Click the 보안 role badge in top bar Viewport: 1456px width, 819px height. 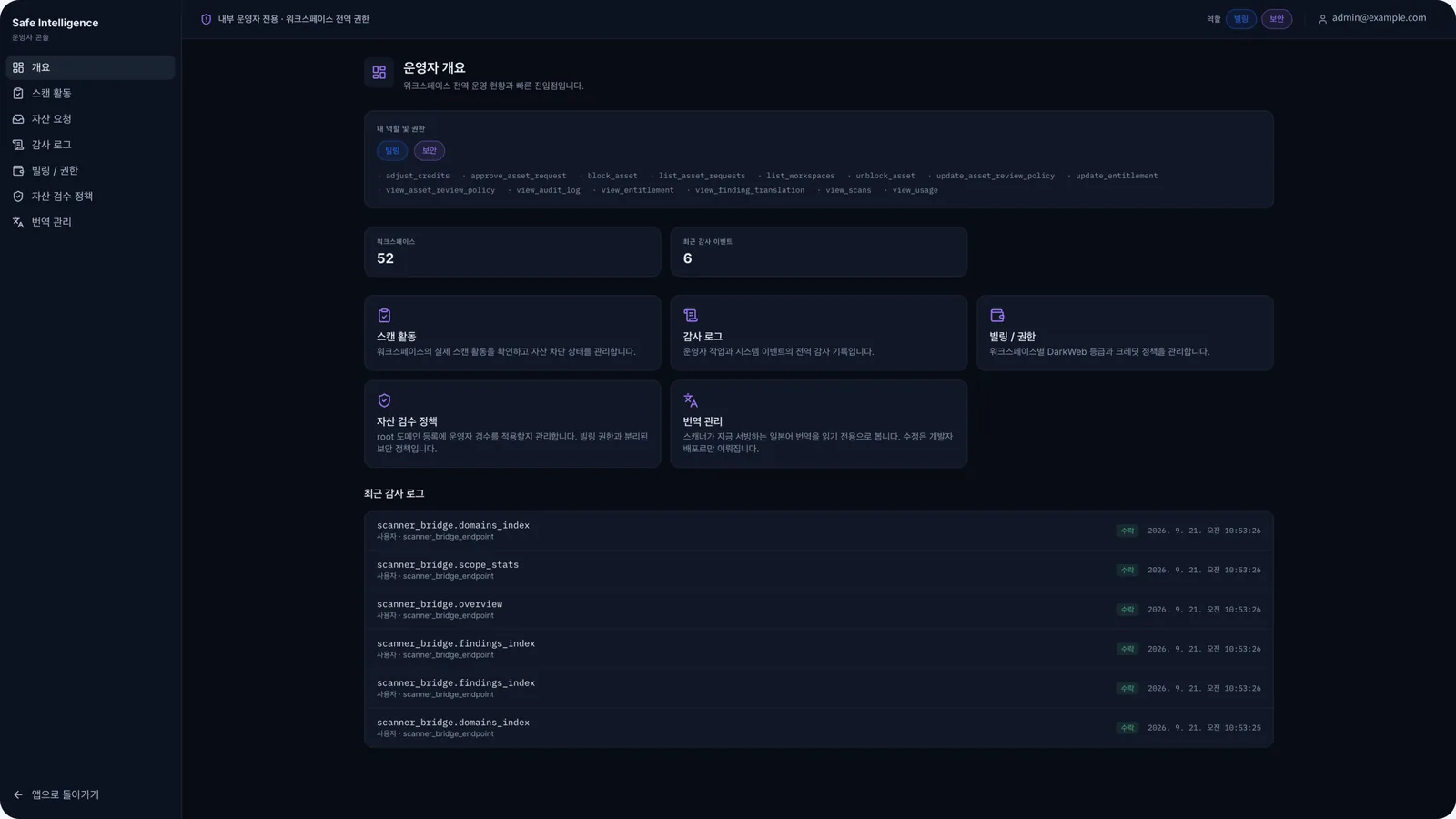[1277, 19]
